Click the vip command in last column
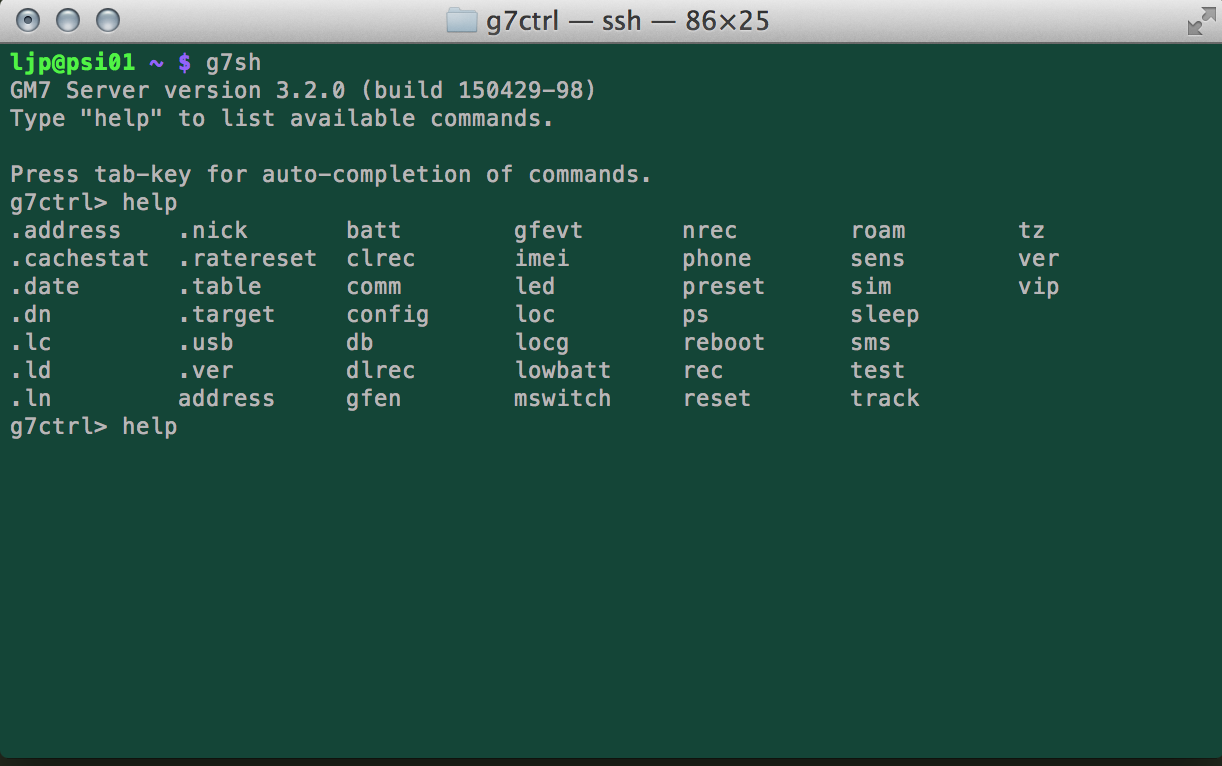 tap(1038, 286)
